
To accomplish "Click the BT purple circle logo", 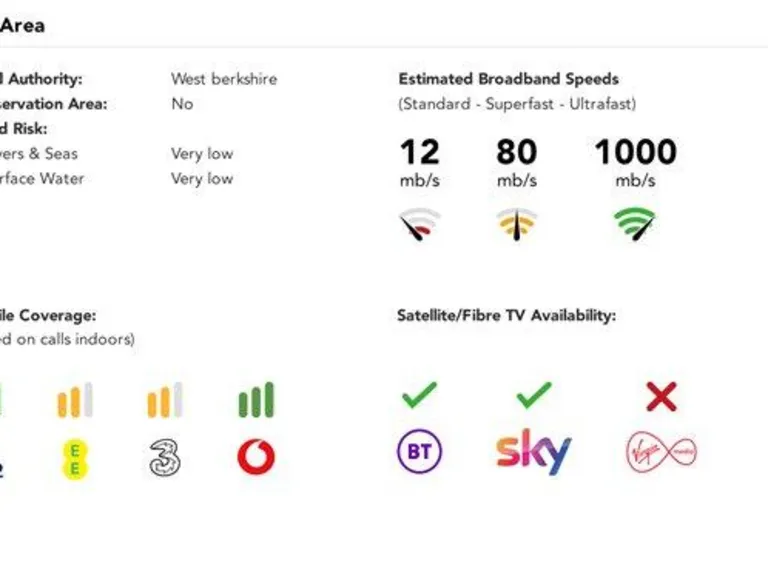I will tap(420, 453).
